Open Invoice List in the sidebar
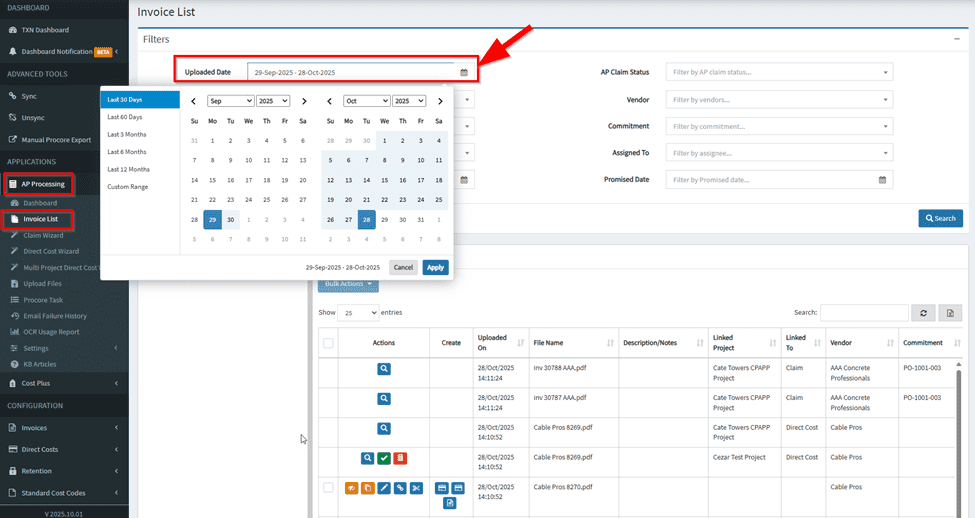 point(40,219)
